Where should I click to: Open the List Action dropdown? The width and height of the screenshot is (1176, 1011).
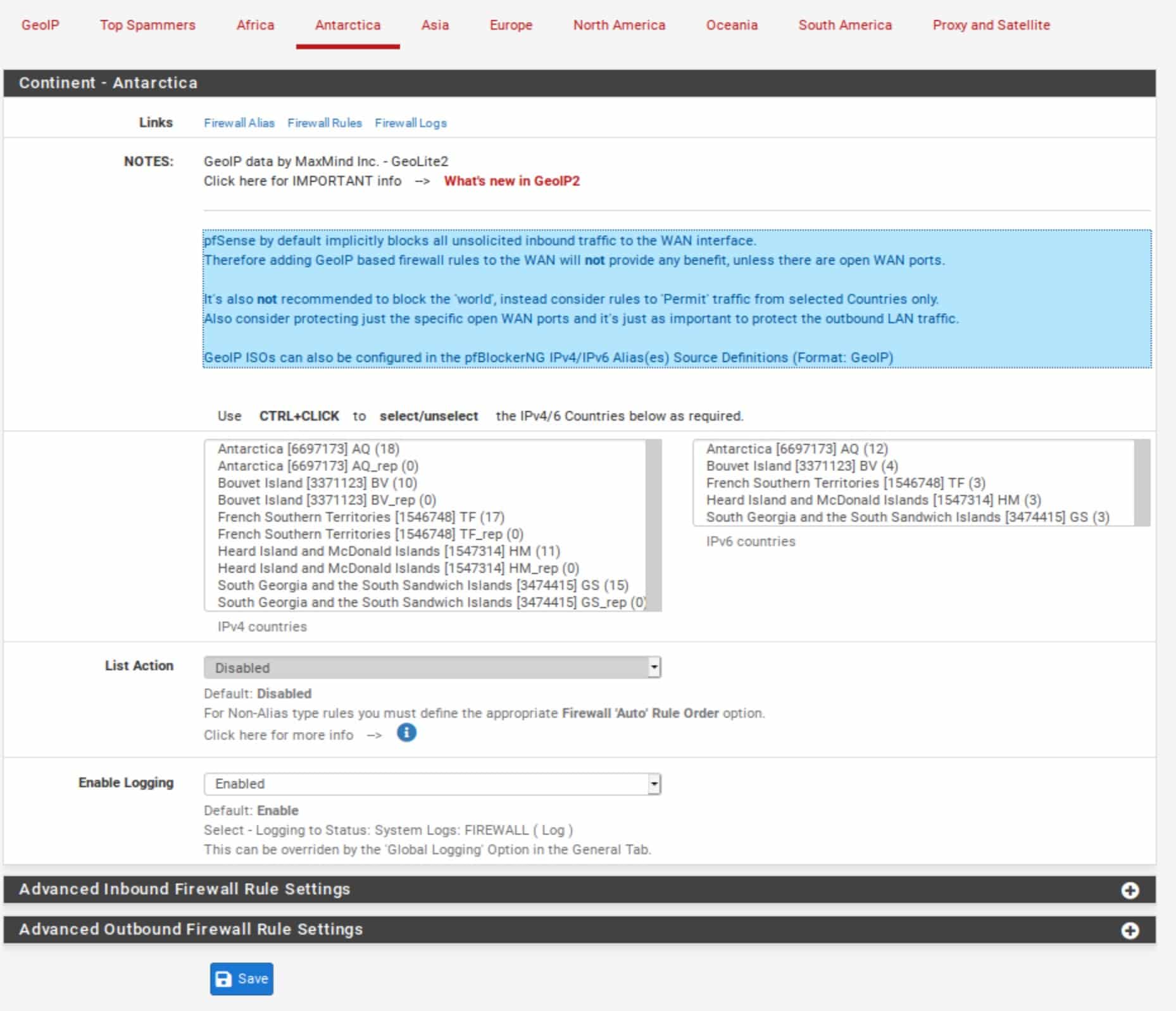(x=432, y=667)
